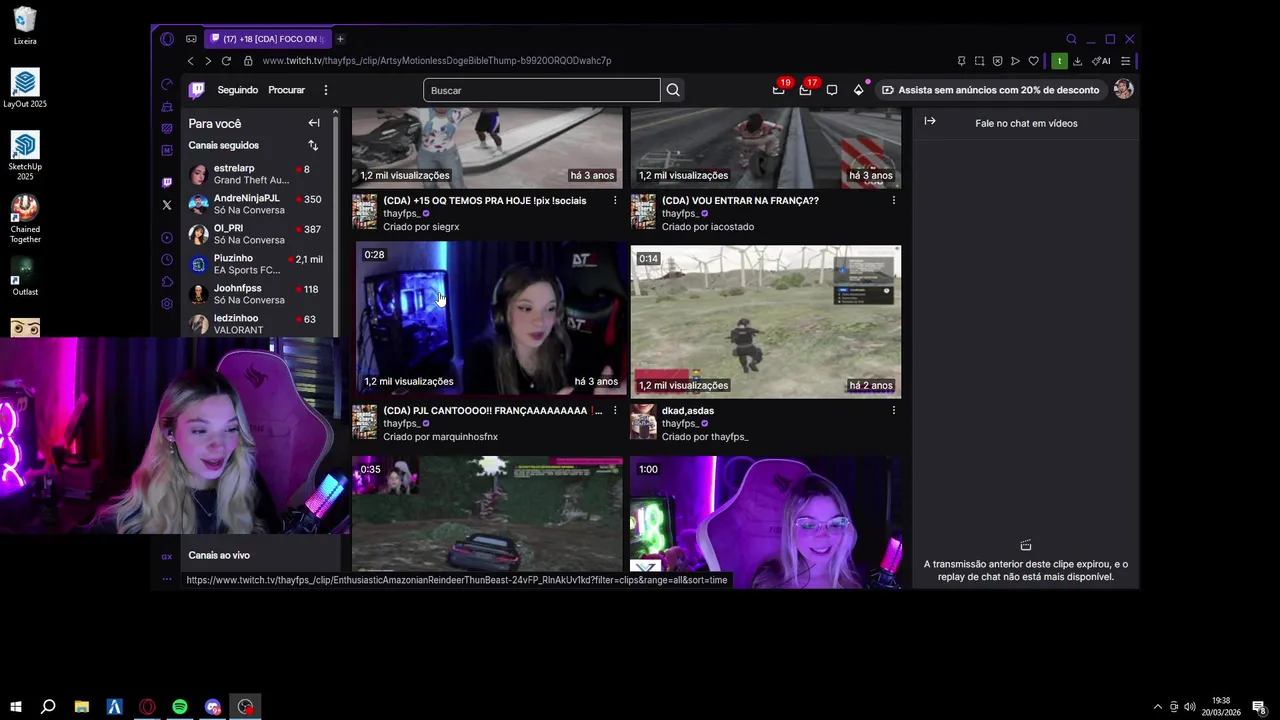Collapse the chat panel with arrow icon
Image resolution: width=1280 pixels, height=720 pixels.
tap(930, 121)
